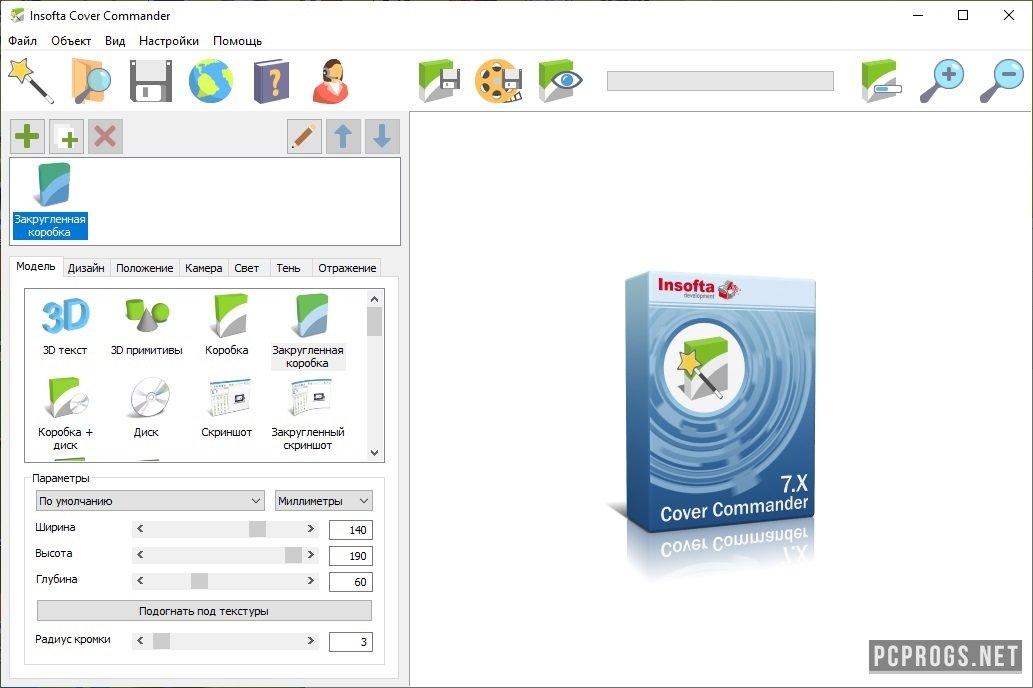The width and height of the screenshot is (1033, 688).
Task: Open the По умолчанию preset dropdown
Action: pyautogui.click(x=149, y=501)
